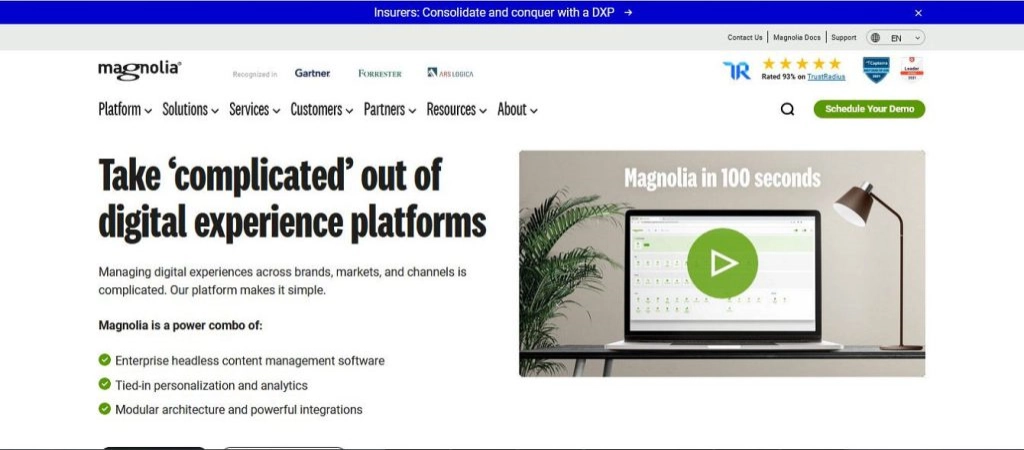The height and width of the screenshot is (450, 1024).
Task: Open the Contact Us link
Action: [744, 38]
